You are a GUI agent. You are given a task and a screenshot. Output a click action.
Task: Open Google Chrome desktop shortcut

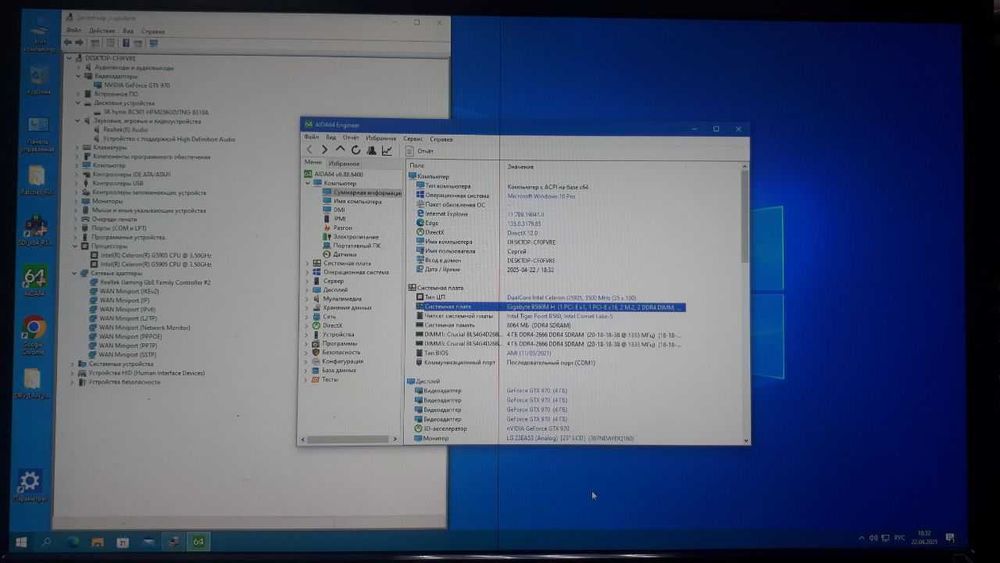click(34, 335)
